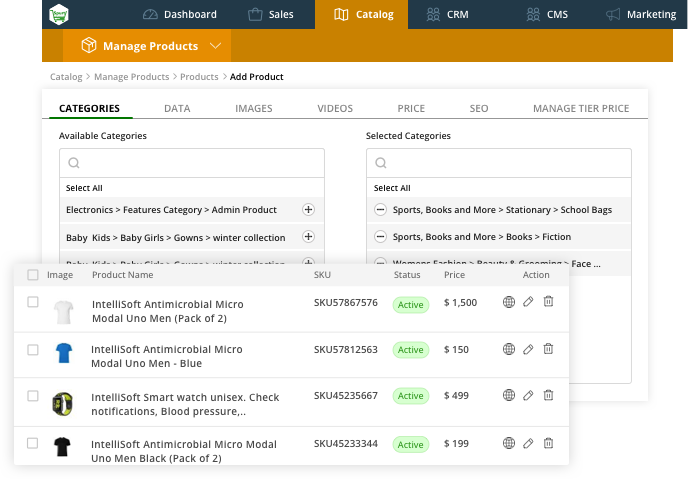Delete product SKU45235667 with trash icon
Viewport: 688px width, 479px height.
pyautogui.click(x=548, y=395)
